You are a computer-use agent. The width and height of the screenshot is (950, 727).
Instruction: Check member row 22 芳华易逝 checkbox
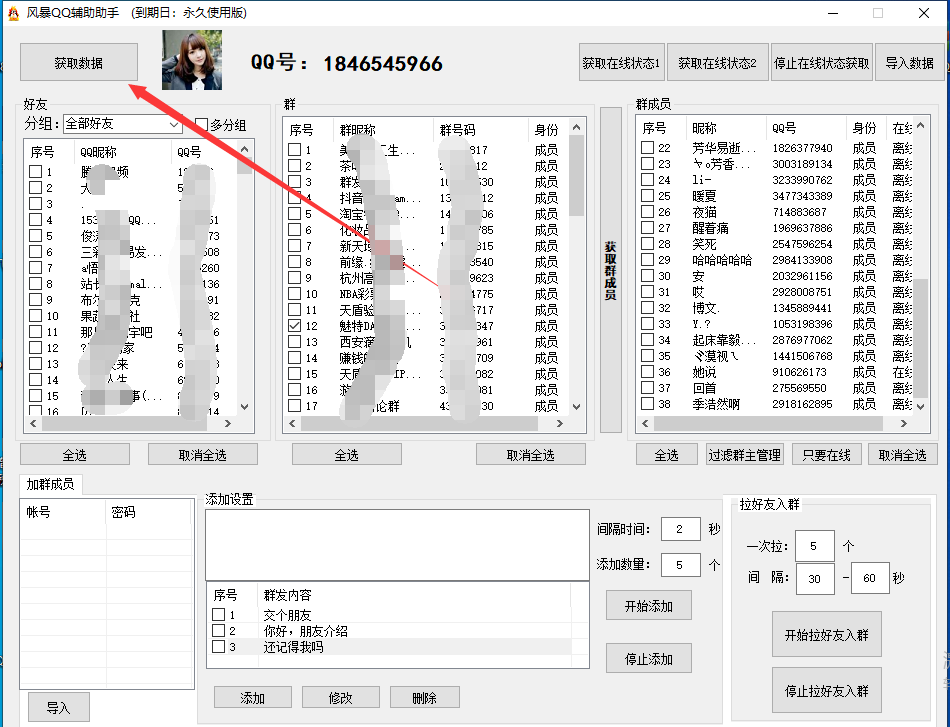tap(648, 147)
